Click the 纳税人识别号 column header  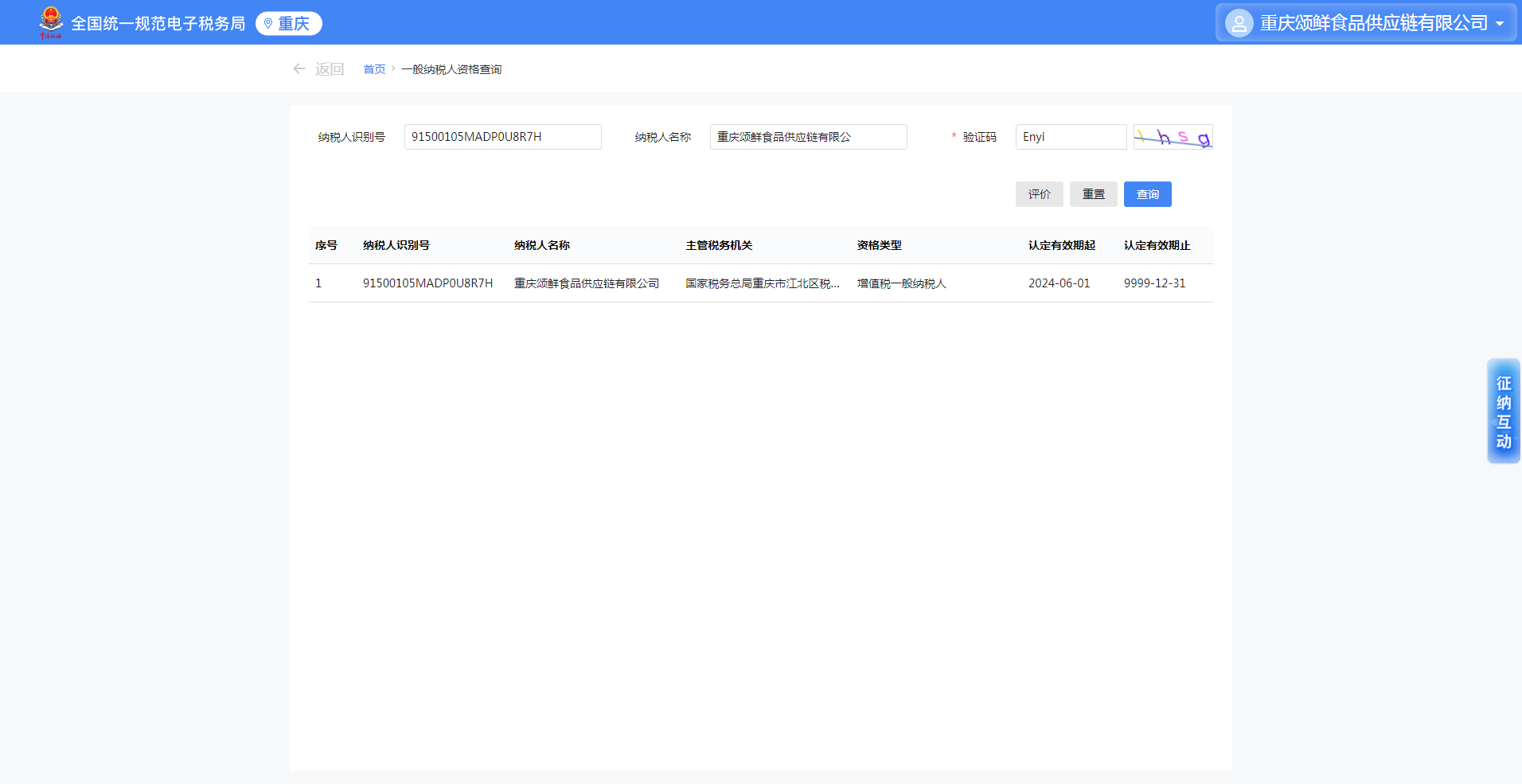(x=396, y=245)
